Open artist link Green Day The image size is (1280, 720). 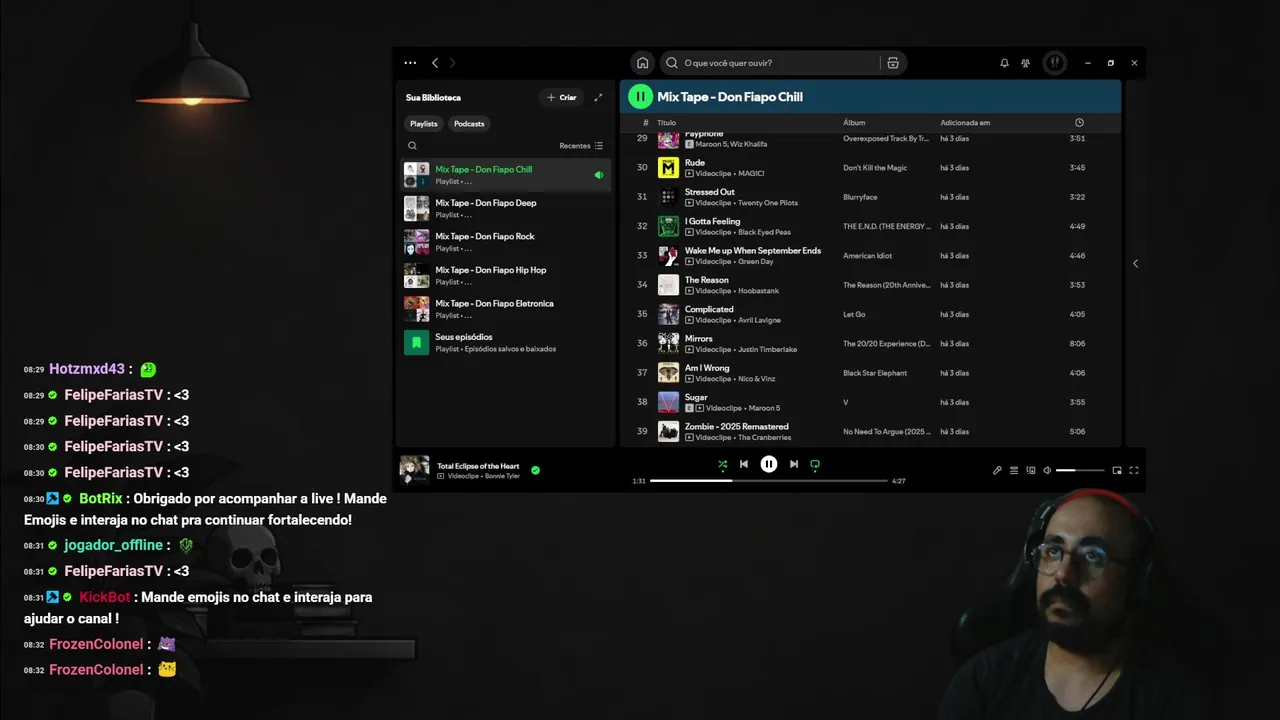[x=756, y=262]
